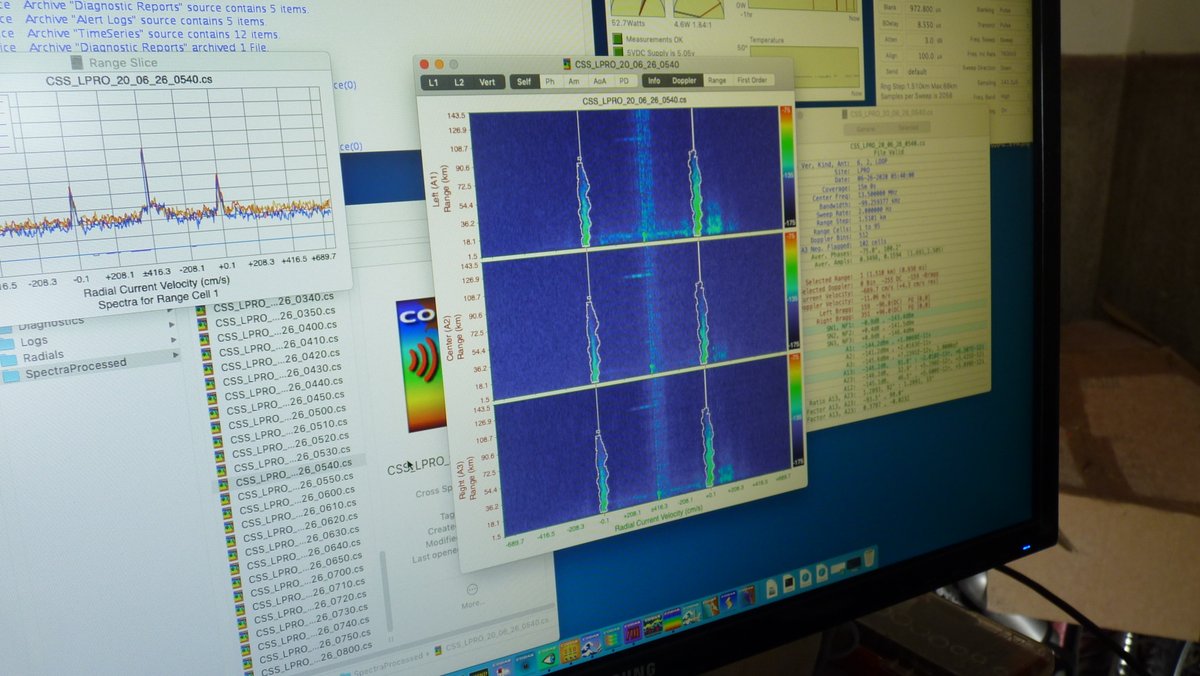The height and width of the screenshot is (676, 1200).
Task: Open the Trash in the Dock
Action: [x=869, y=558]
